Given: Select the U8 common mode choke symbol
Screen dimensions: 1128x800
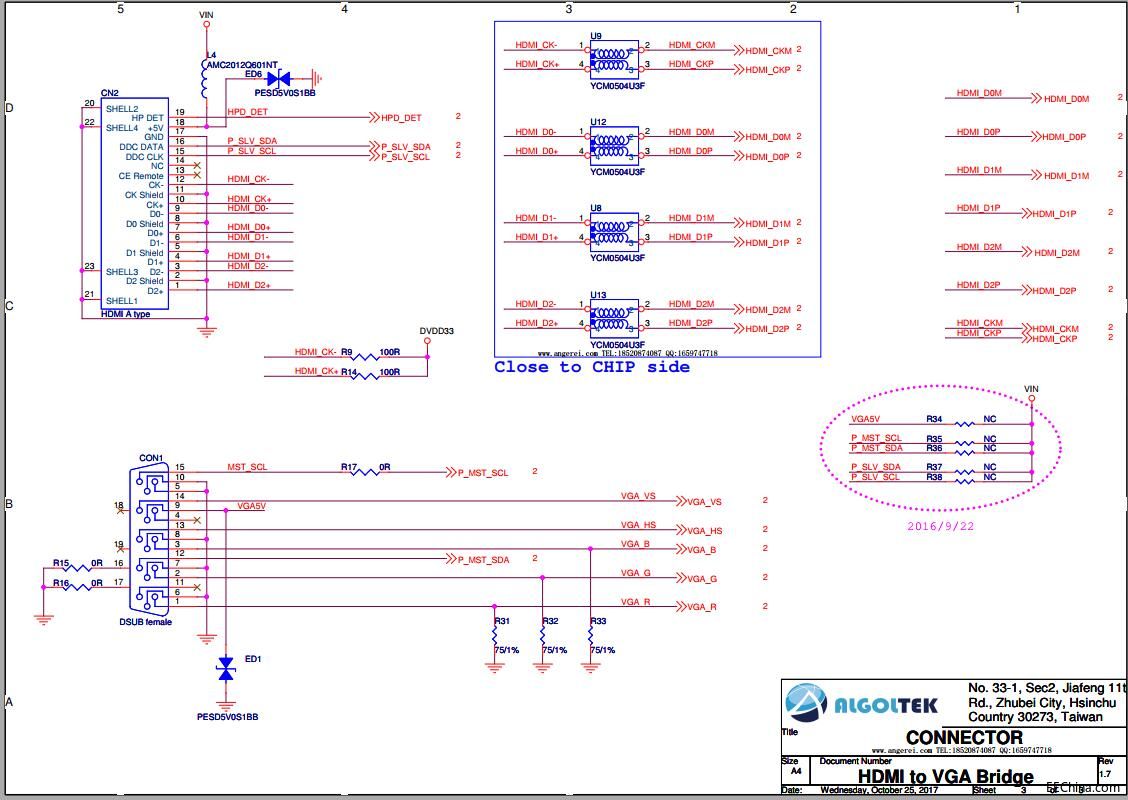Looking at the screenshot, I should (614, 232).
